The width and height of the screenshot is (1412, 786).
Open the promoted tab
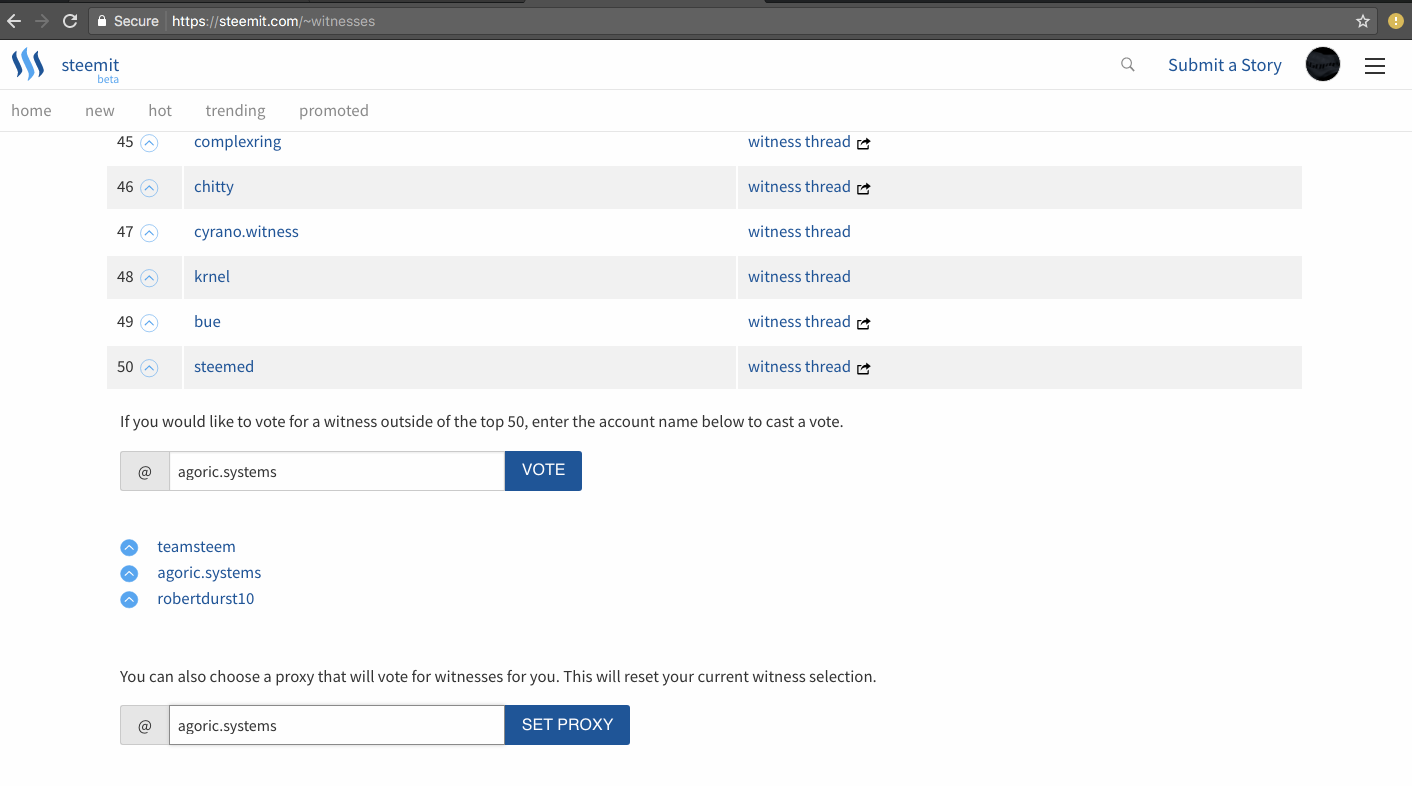[x=334, y=110]
